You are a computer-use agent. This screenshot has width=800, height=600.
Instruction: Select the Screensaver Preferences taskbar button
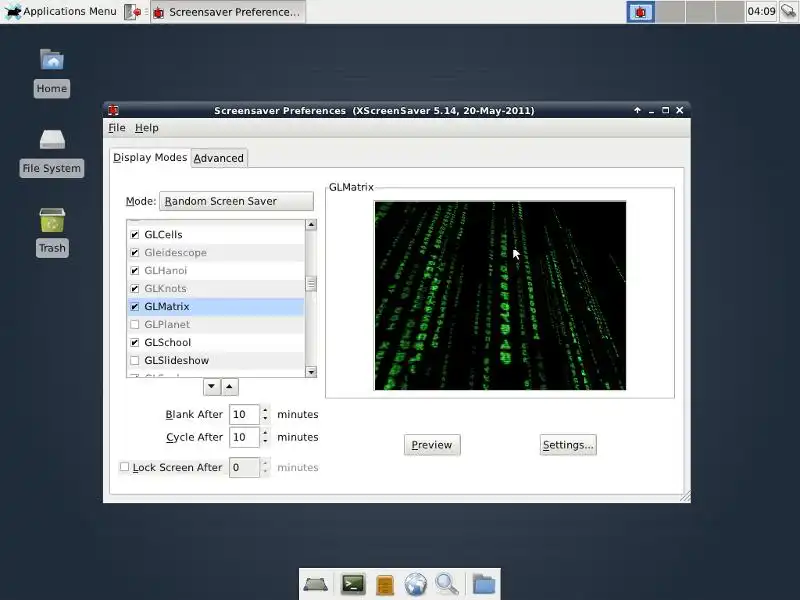point(228,12)
